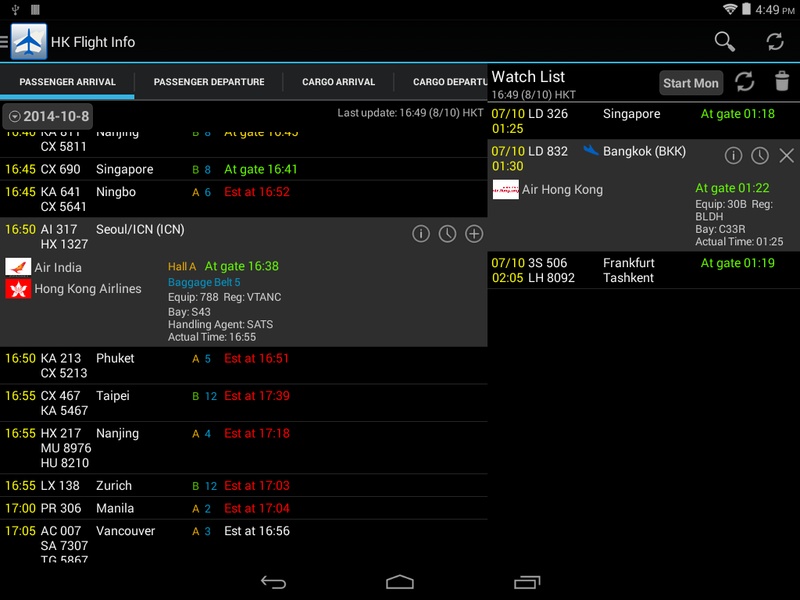Refresh the Watch List
The height and width of the screenshot is (600, 800).
[x=744, y=82]
